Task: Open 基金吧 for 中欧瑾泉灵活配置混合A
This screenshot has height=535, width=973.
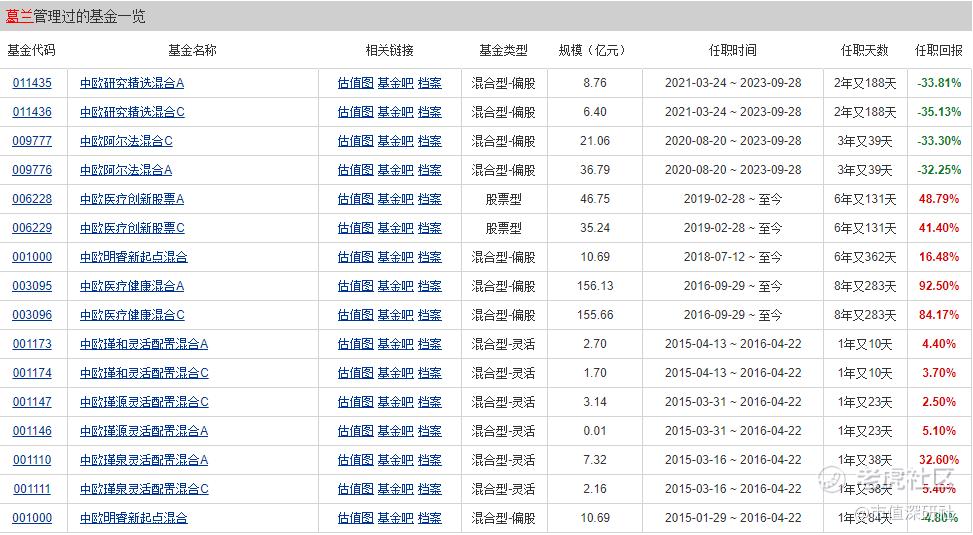Action: pos(395,460)
